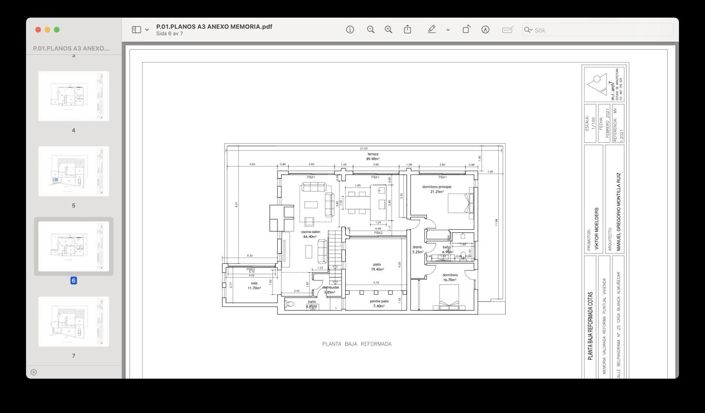Go to page 5 thumbnail
705x413 pixels.
73,171
